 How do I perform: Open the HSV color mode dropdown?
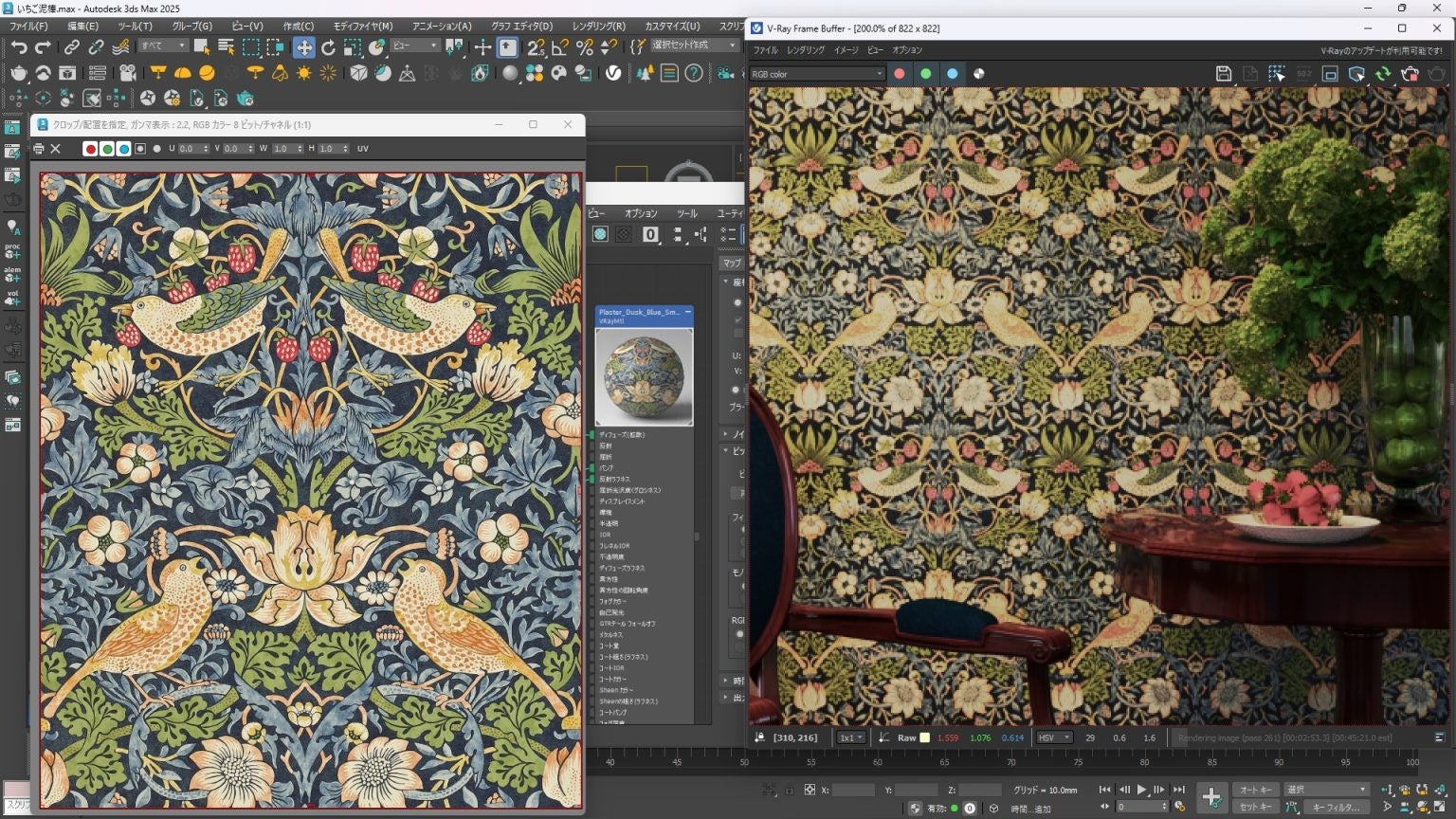[x=1054, y=737]
